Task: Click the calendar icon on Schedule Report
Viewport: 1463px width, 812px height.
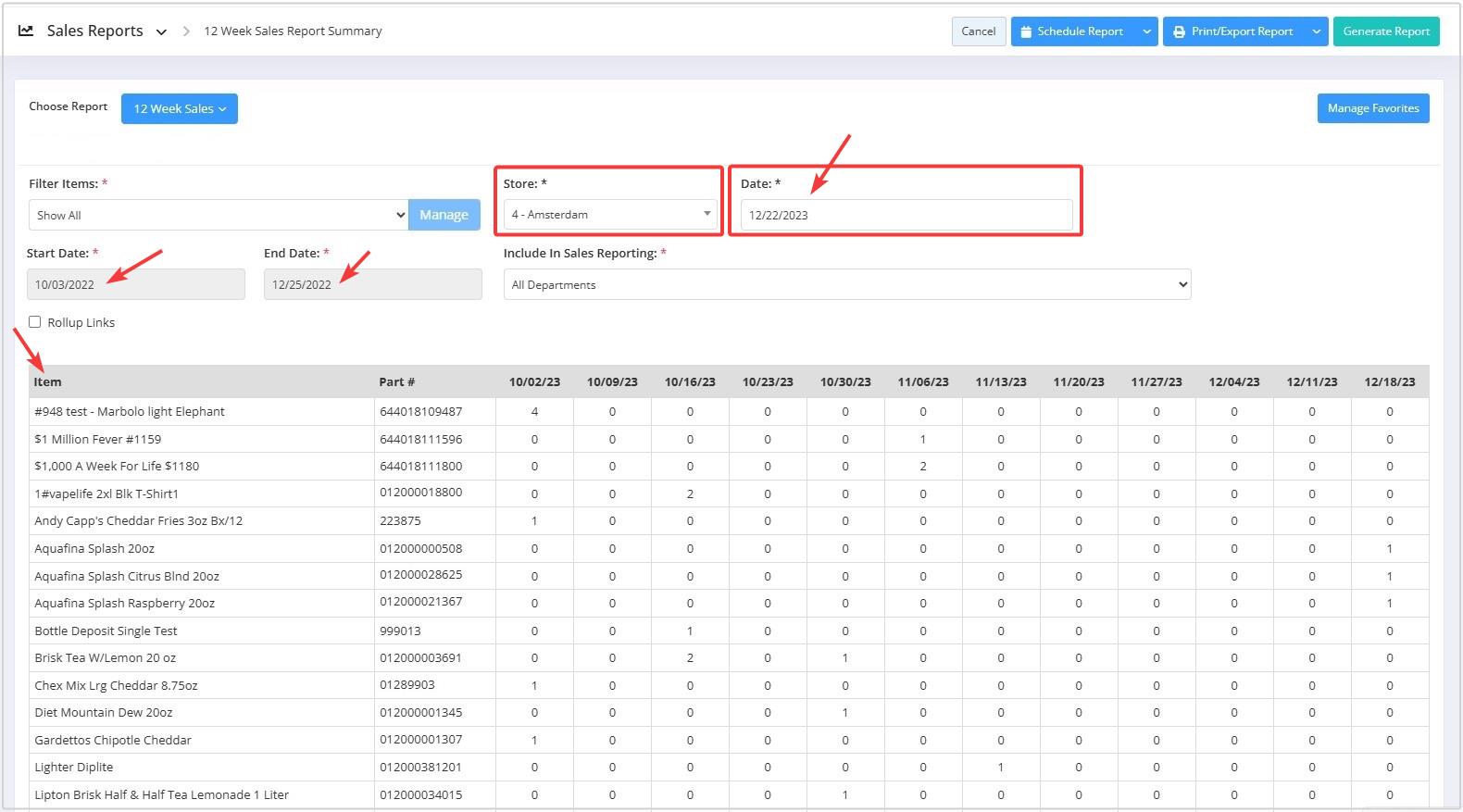Action: [1026, 31]
